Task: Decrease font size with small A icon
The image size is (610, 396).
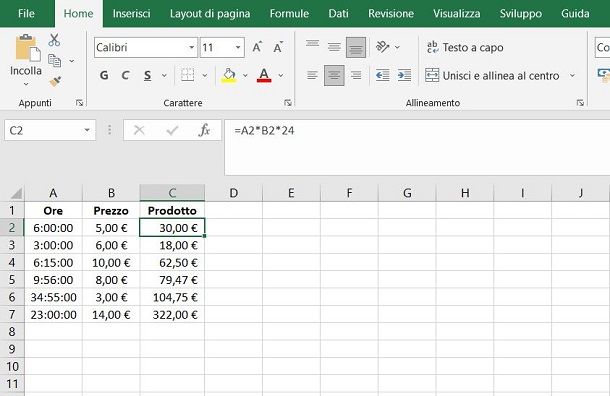Action: (x=278, y=47)
